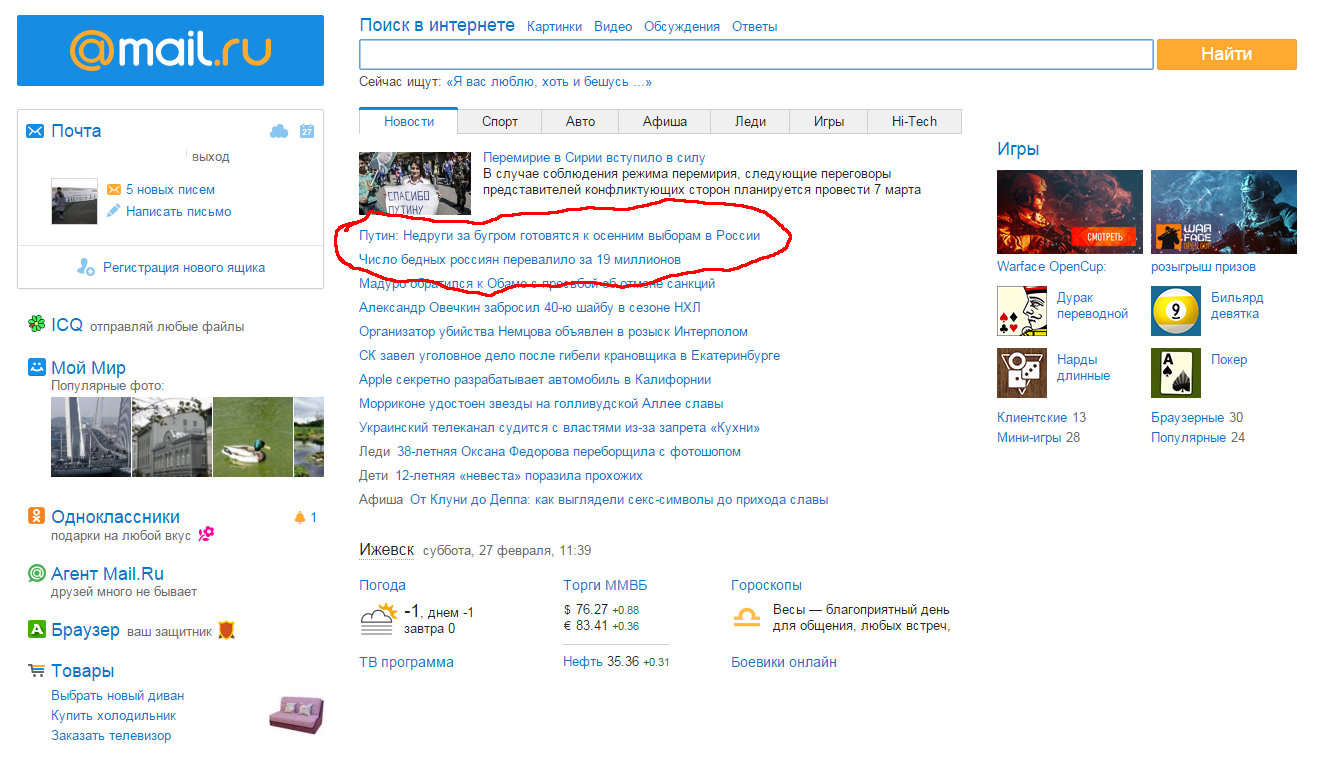Click the Браузер green A icon
The width and height of the screenshot is (1343, 779).
(x=36, y=630)
